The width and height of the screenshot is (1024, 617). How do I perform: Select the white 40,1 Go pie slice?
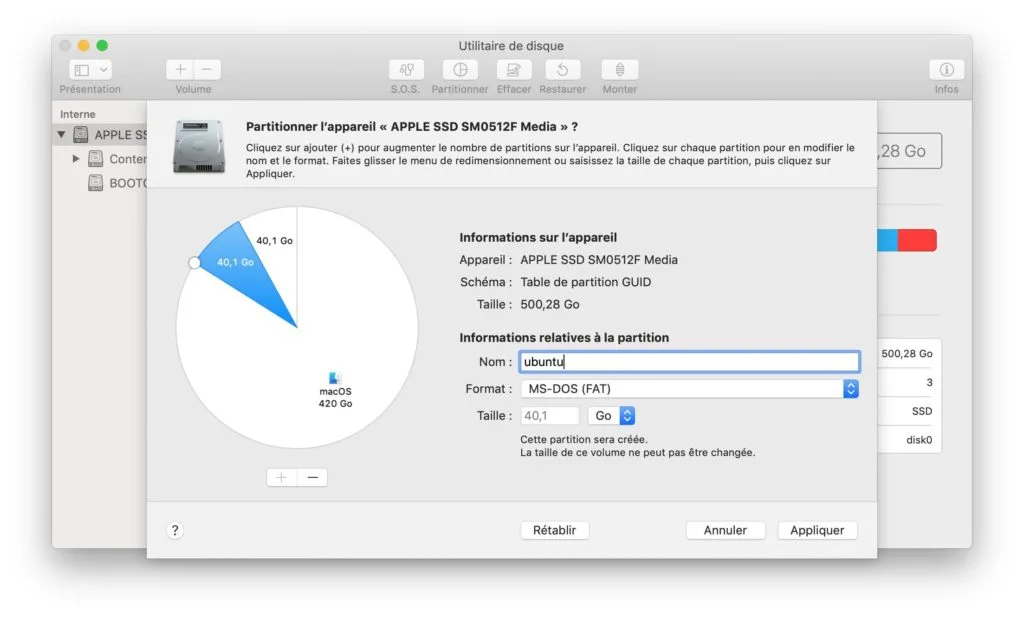click(274, 240)
